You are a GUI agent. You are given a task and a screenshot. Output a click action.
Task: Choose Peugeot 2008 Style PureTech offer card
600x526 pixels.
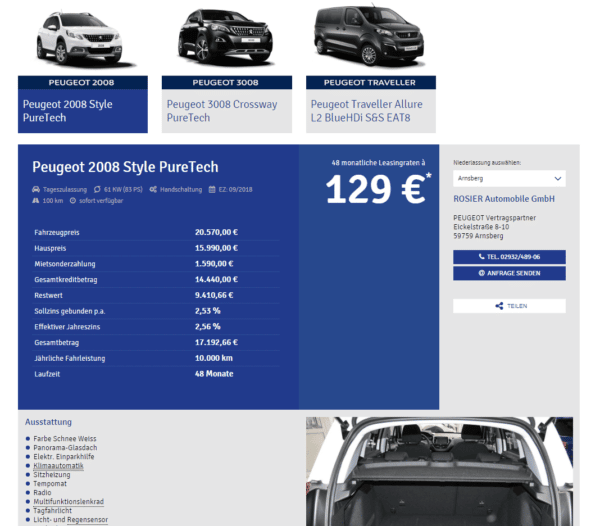coord(83,111)
